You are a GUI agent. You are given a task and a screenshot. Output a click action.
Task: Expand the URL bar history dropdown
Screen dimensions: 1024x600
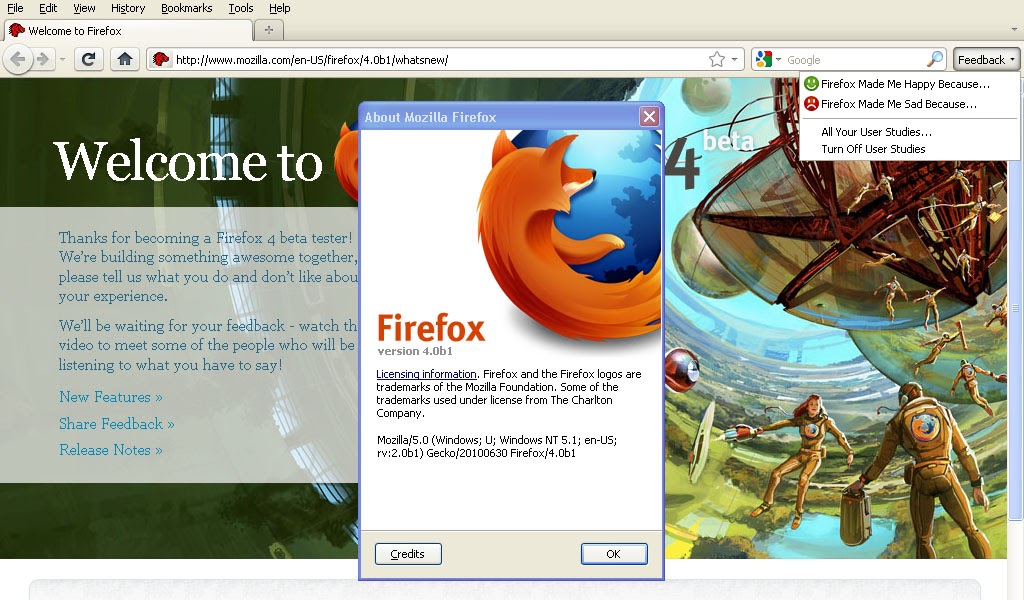click(735, 59)
